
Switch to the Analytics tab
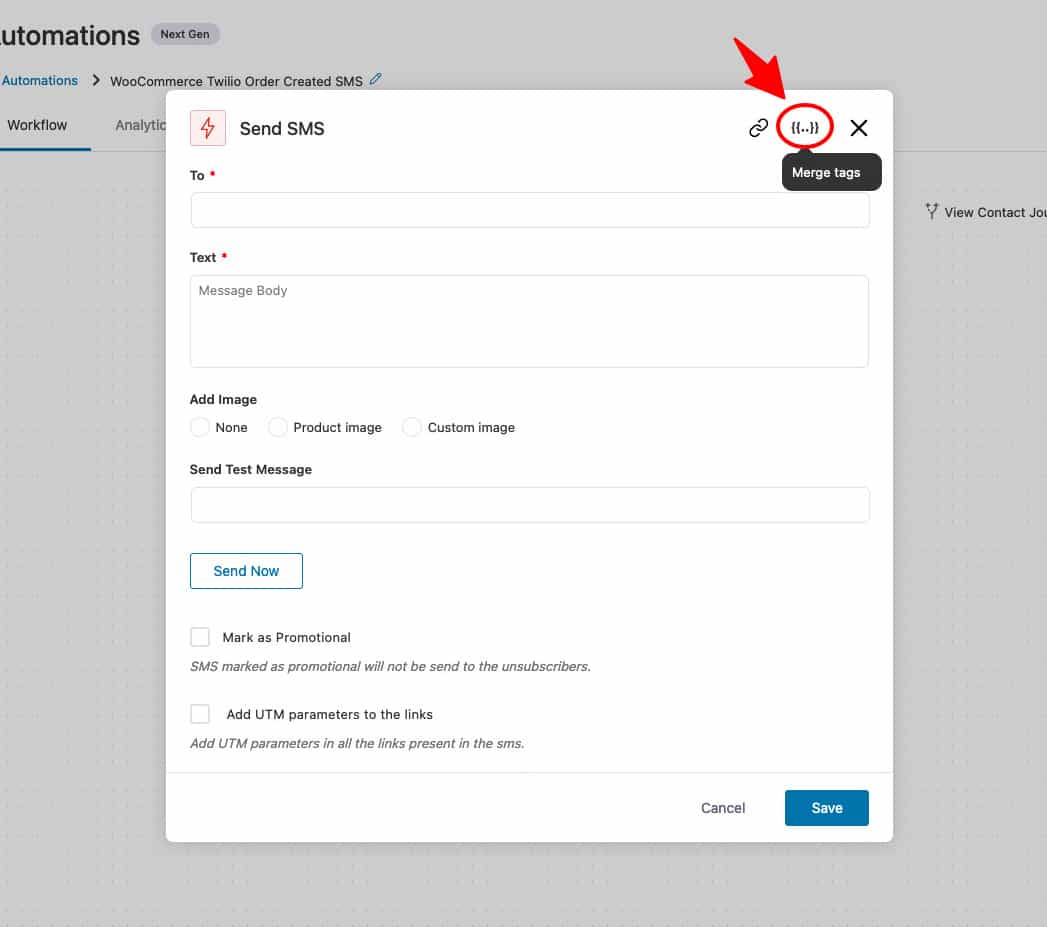click(x=140, y=126)
